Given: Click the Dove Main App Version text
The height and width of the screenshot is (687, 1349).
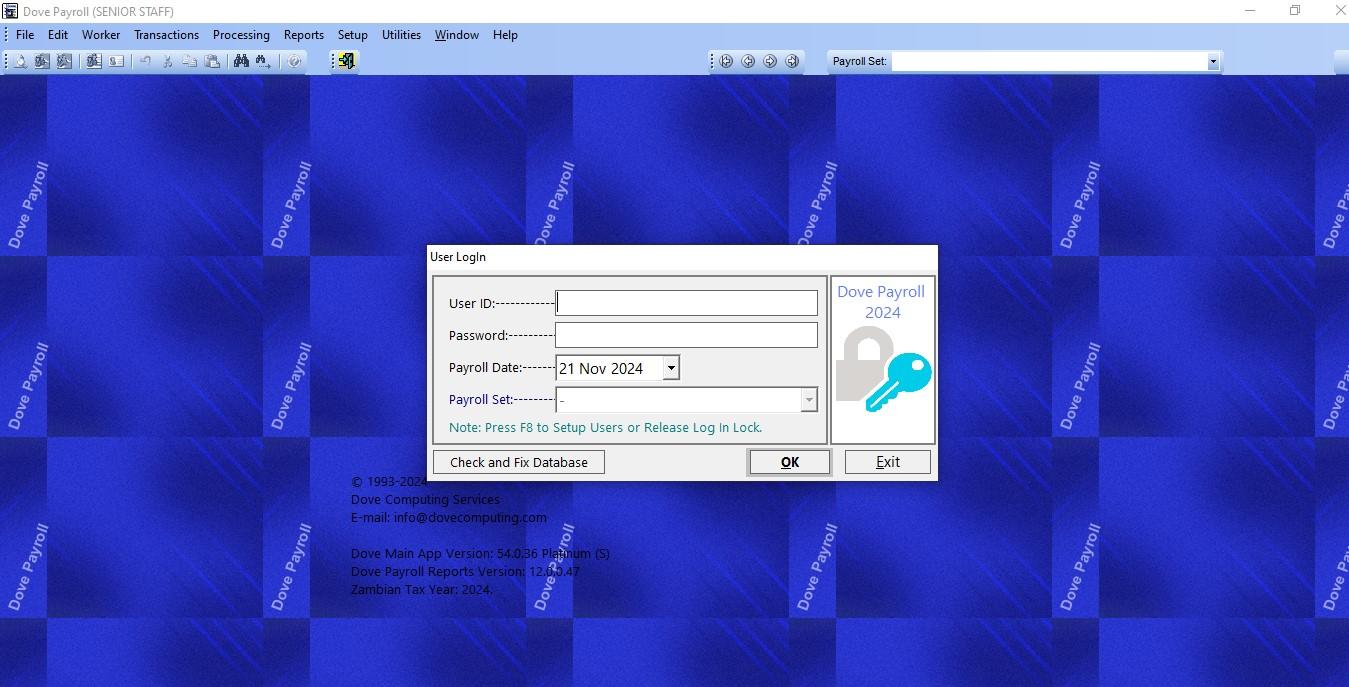Looking at the screenshot, I should [x=480, y=553].
